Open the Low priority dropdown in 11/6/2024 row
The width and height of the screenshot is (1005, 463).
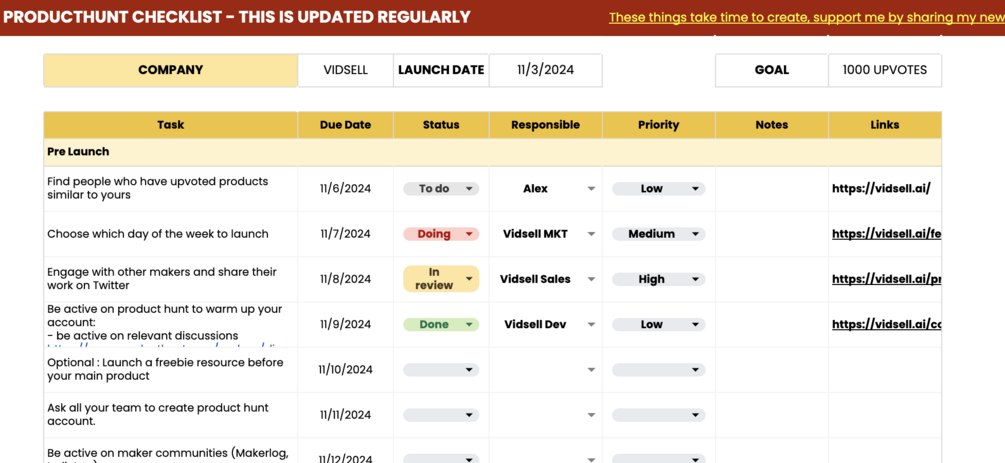[x=658, y=189]
